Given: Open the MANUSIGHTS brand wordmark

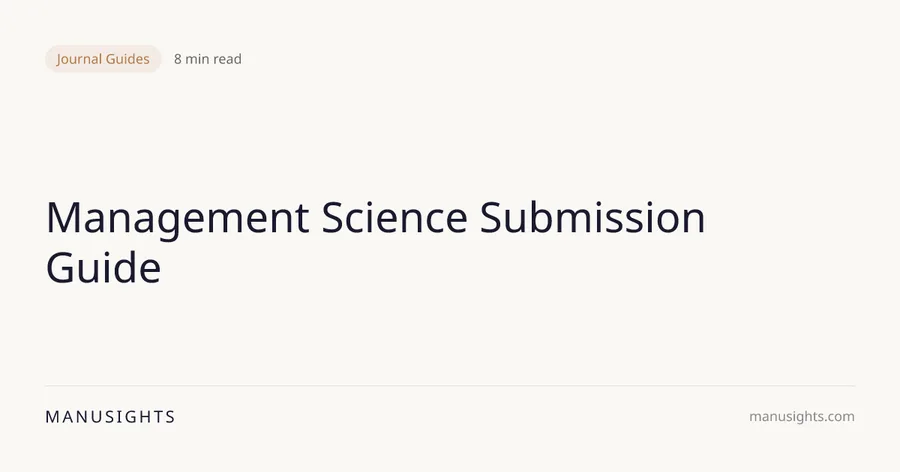Looking at the screenshot, I should pyautogui.click(x=110, y=417).
